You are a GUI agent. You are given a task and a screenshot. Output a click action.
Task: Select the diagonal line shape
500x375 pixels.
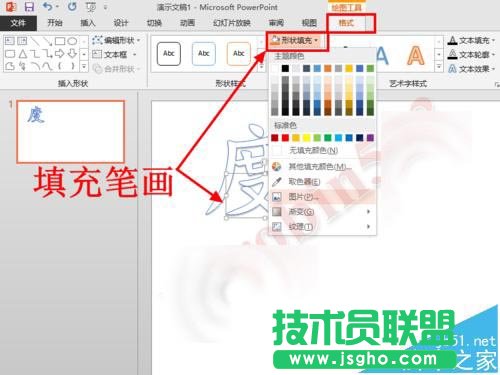(35, 41)
